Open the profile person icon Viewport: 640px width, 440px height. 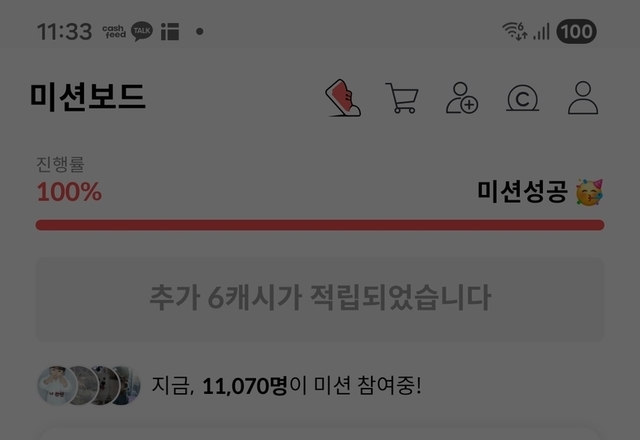click(x=583, y=98)
